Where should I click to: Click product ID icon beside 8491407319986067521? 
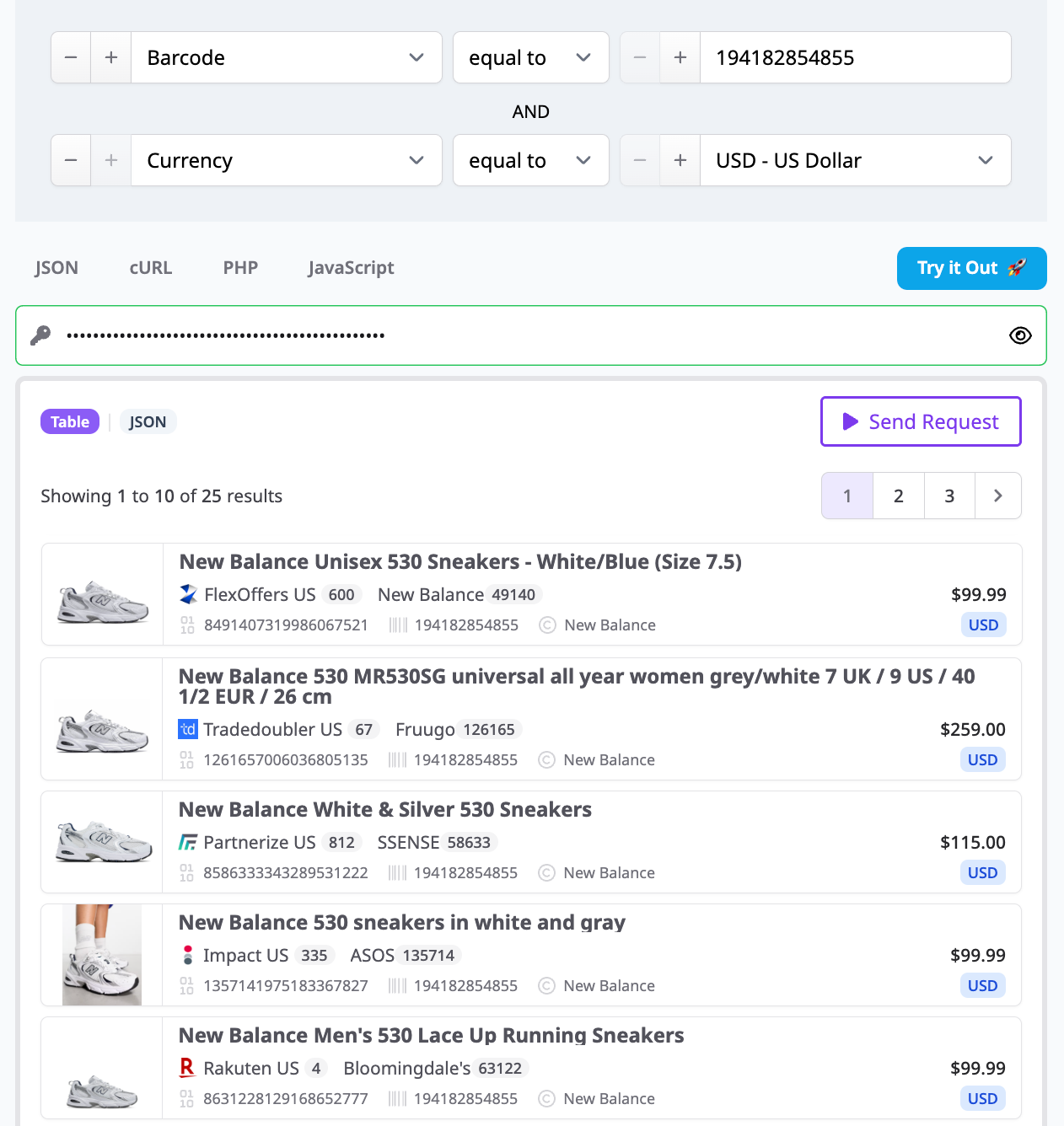(188, 625)
